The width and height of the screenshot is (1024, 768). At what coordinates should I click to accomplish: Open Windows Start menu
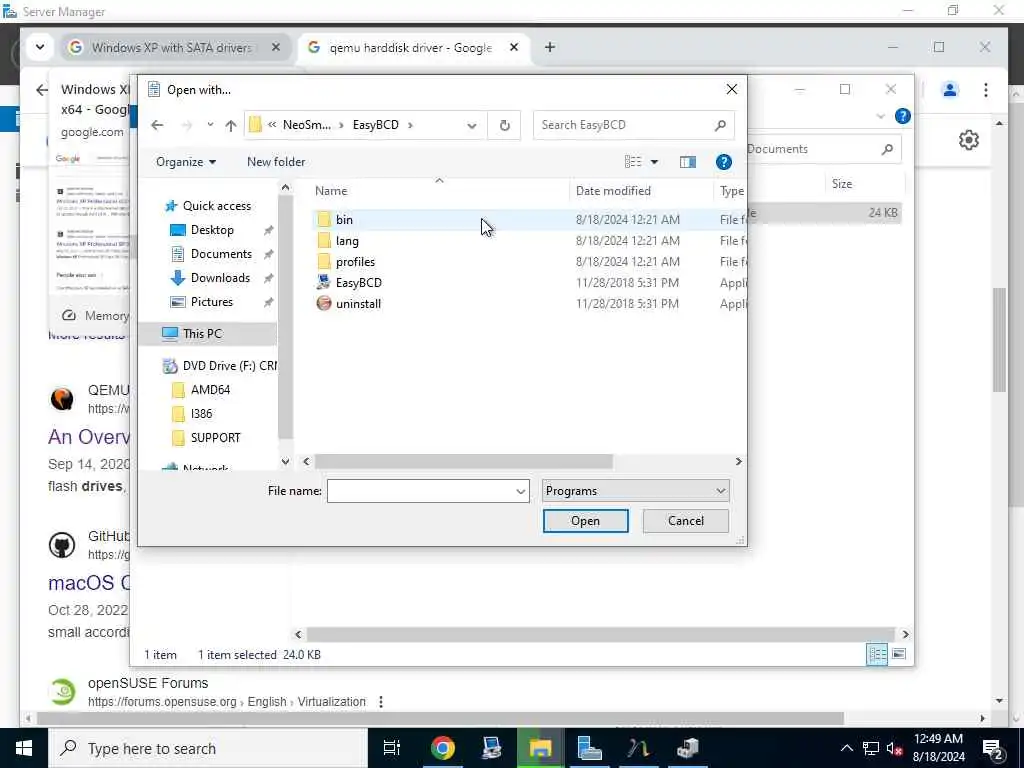coord(24,748)
